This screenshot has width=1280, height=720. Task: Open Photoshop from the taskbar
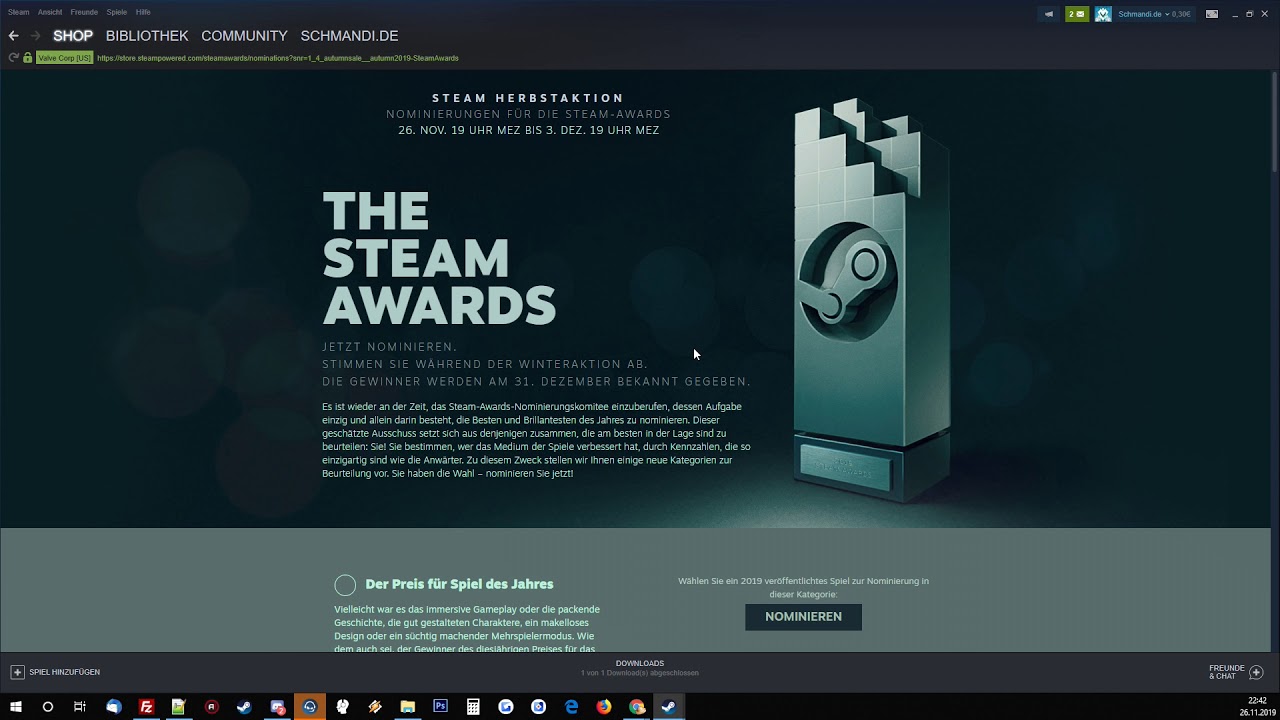tap(440, 706)
